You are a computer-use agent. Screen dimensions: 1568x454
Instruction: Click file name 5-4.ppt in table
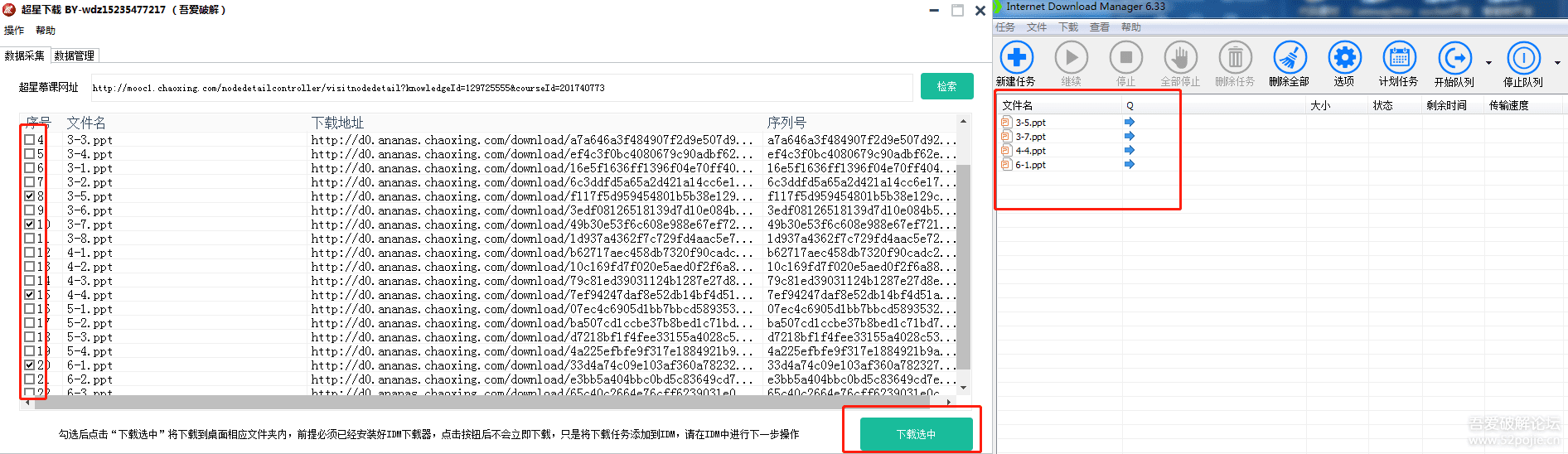(x=90, y=351)
